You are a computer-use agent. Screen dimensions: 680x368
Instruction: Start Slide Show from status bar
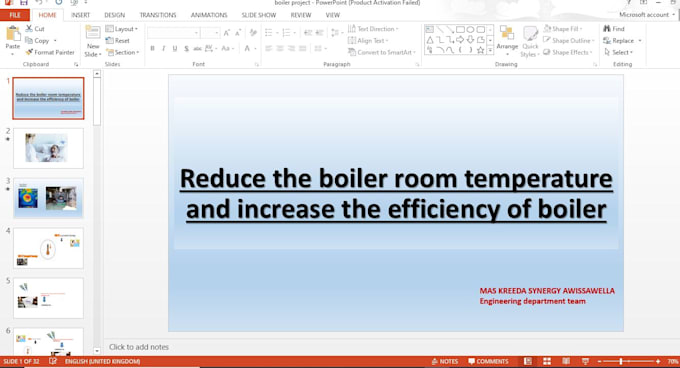pos(585,361)
